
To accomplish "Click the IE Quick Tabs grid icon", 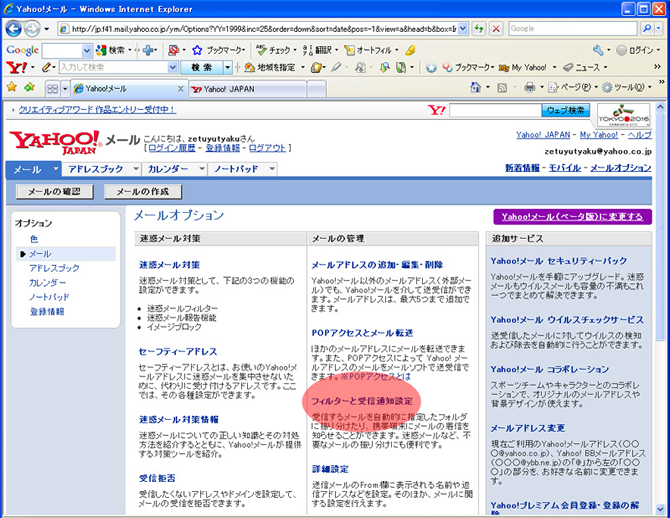I will point(52,89).
